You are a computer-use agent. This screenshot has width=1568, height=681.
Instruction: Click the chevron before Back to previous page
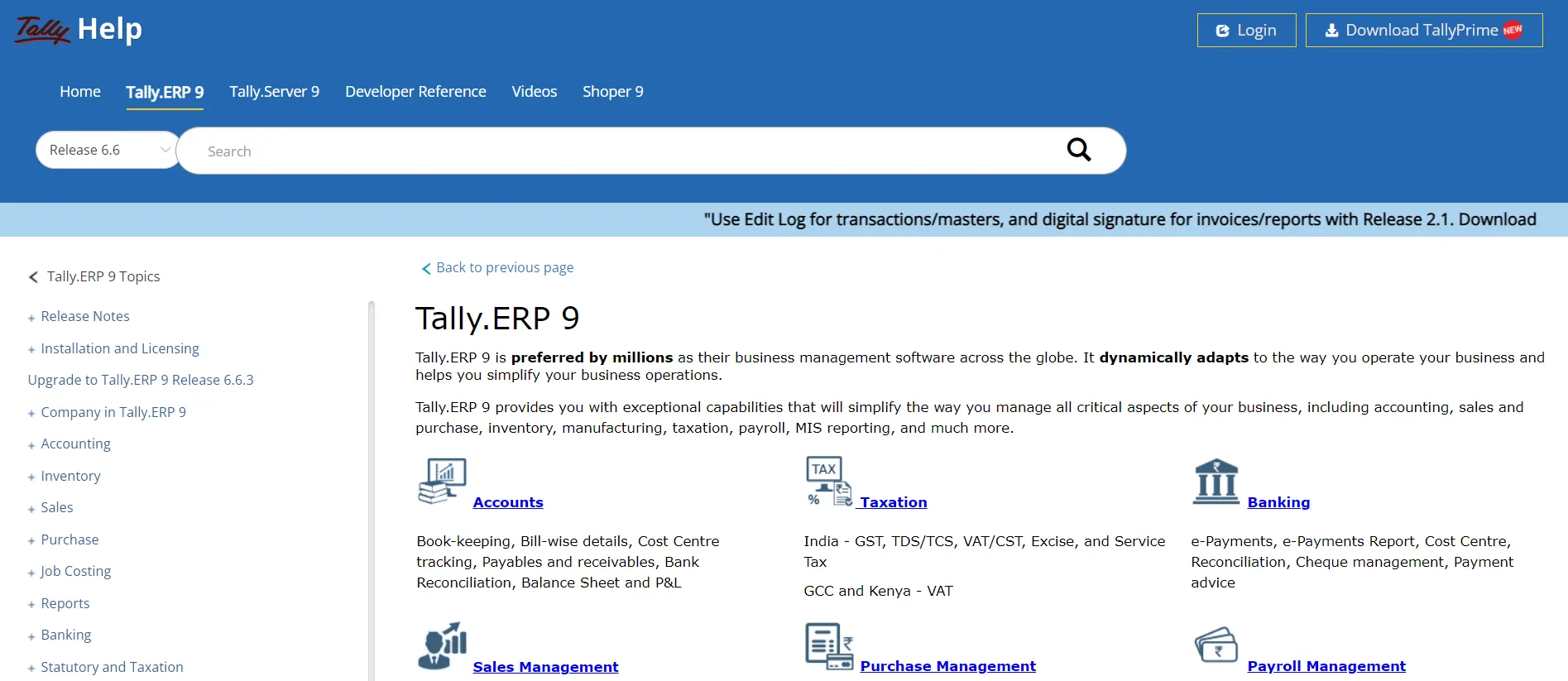click(426, 268)
